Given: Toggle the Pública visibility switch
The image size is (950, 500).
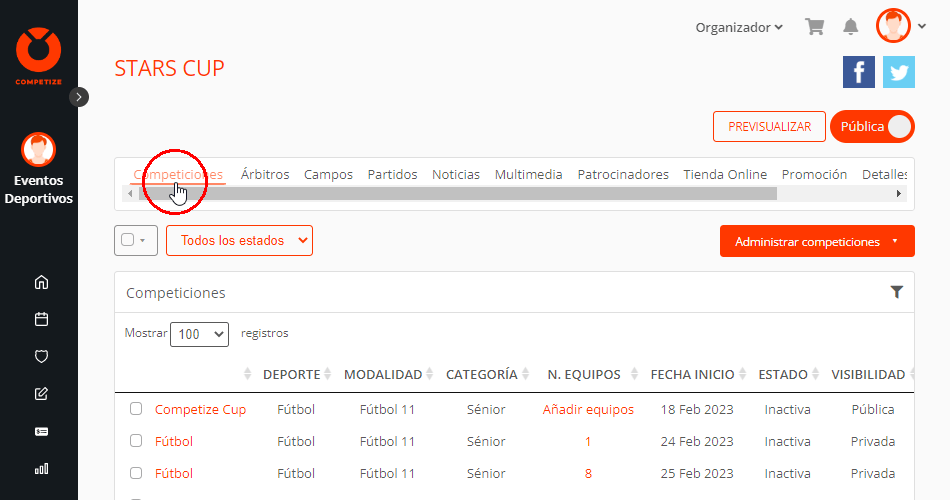Looking at the screenshot, I should [x=872, y=127].
